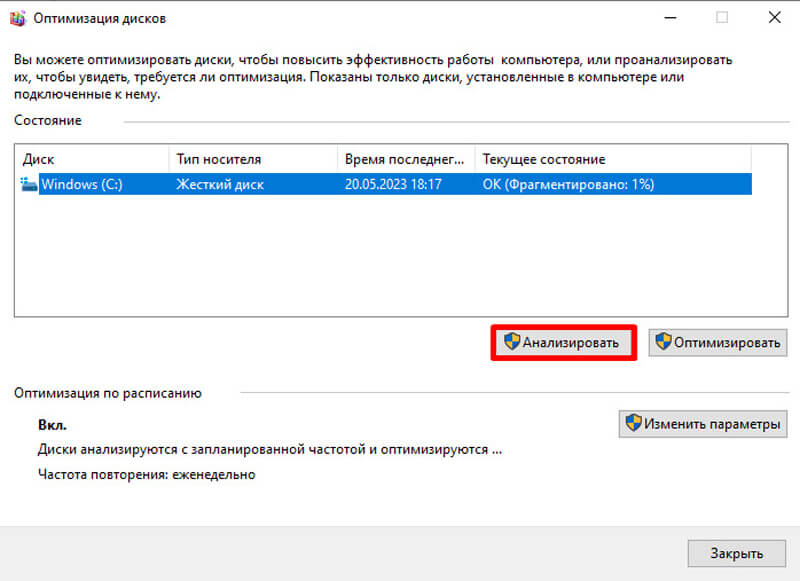This screenshot has width=800, height=581.
Task: Select the Windows (C:) disk row
Action: (x=386, y=184)
